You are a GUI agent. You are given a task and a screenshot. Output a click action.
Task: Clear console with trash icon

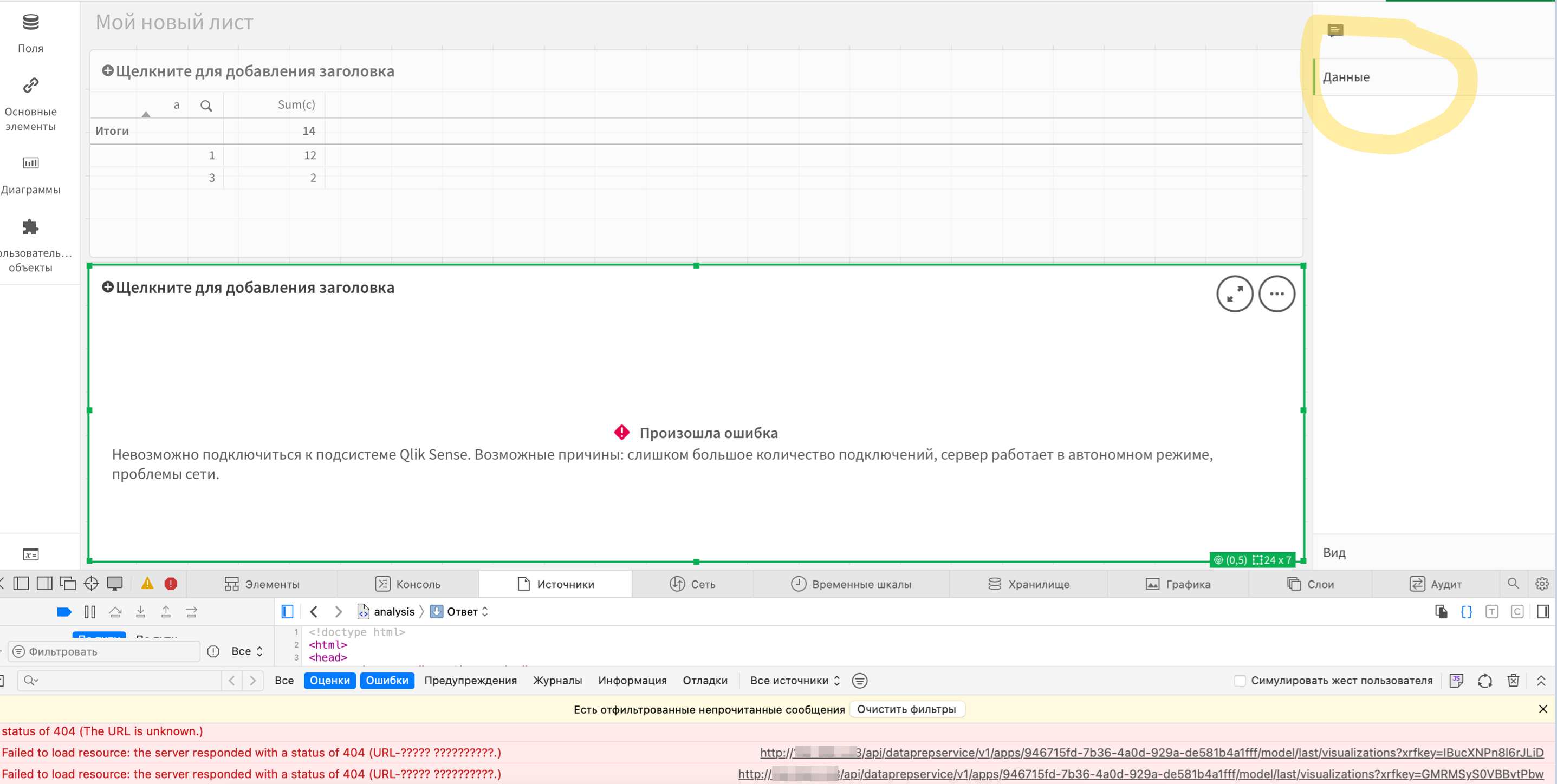[1513, 681]
